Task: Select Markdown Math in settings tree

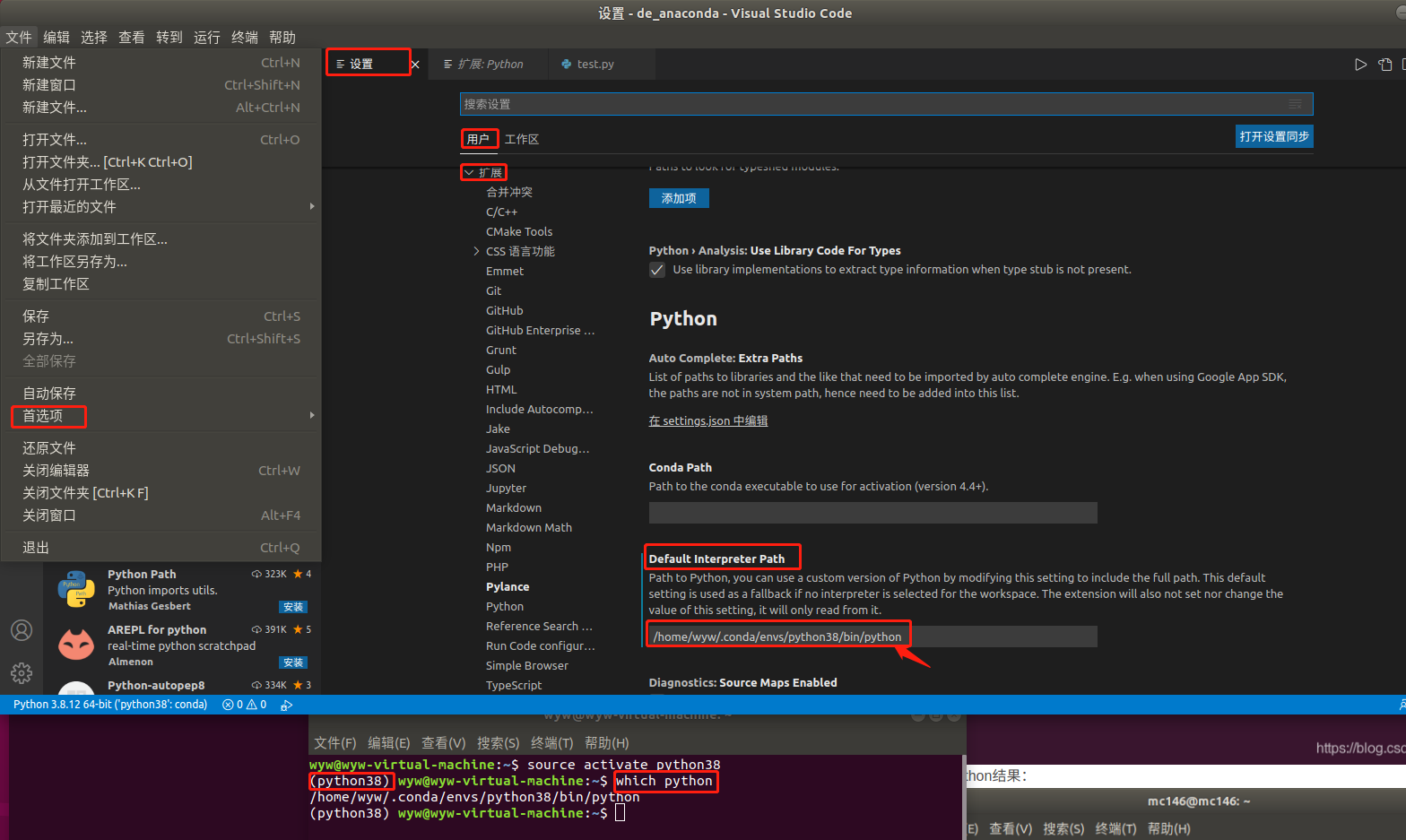Action: pyautogui.click(x=529, y=527)
